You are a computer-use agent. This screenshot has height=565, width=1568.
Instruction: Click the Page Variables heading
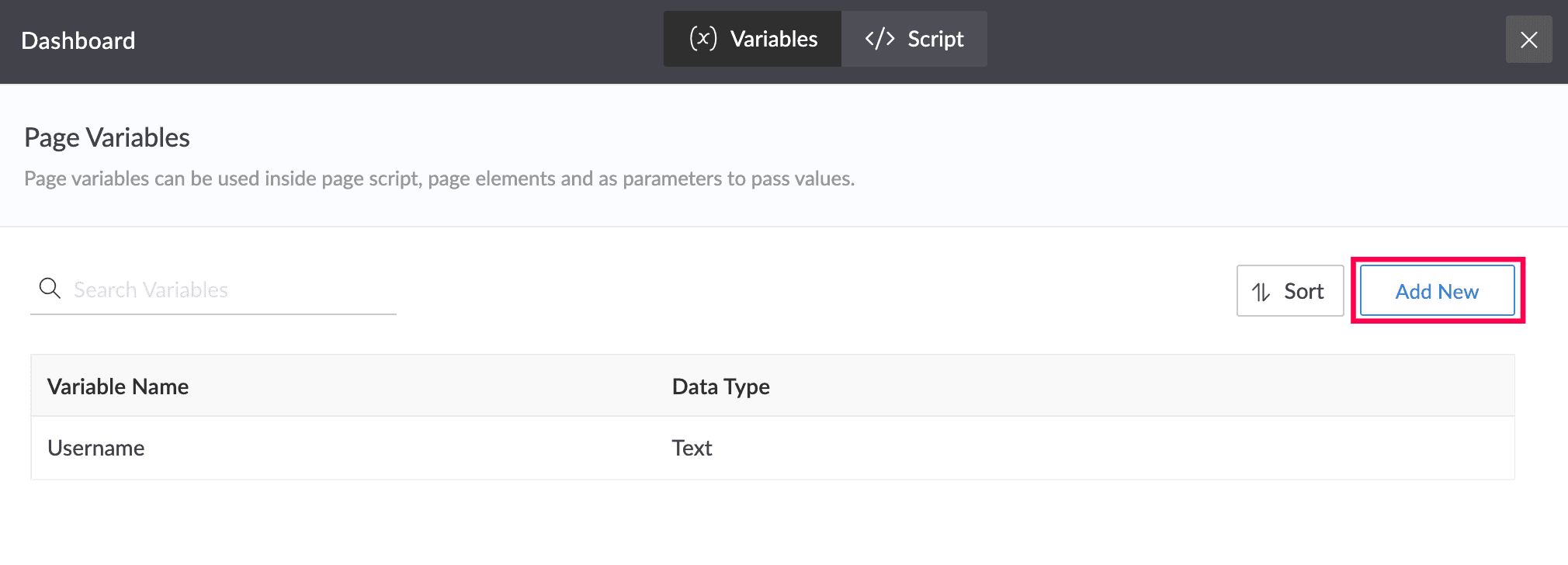(x=107, y=137)
